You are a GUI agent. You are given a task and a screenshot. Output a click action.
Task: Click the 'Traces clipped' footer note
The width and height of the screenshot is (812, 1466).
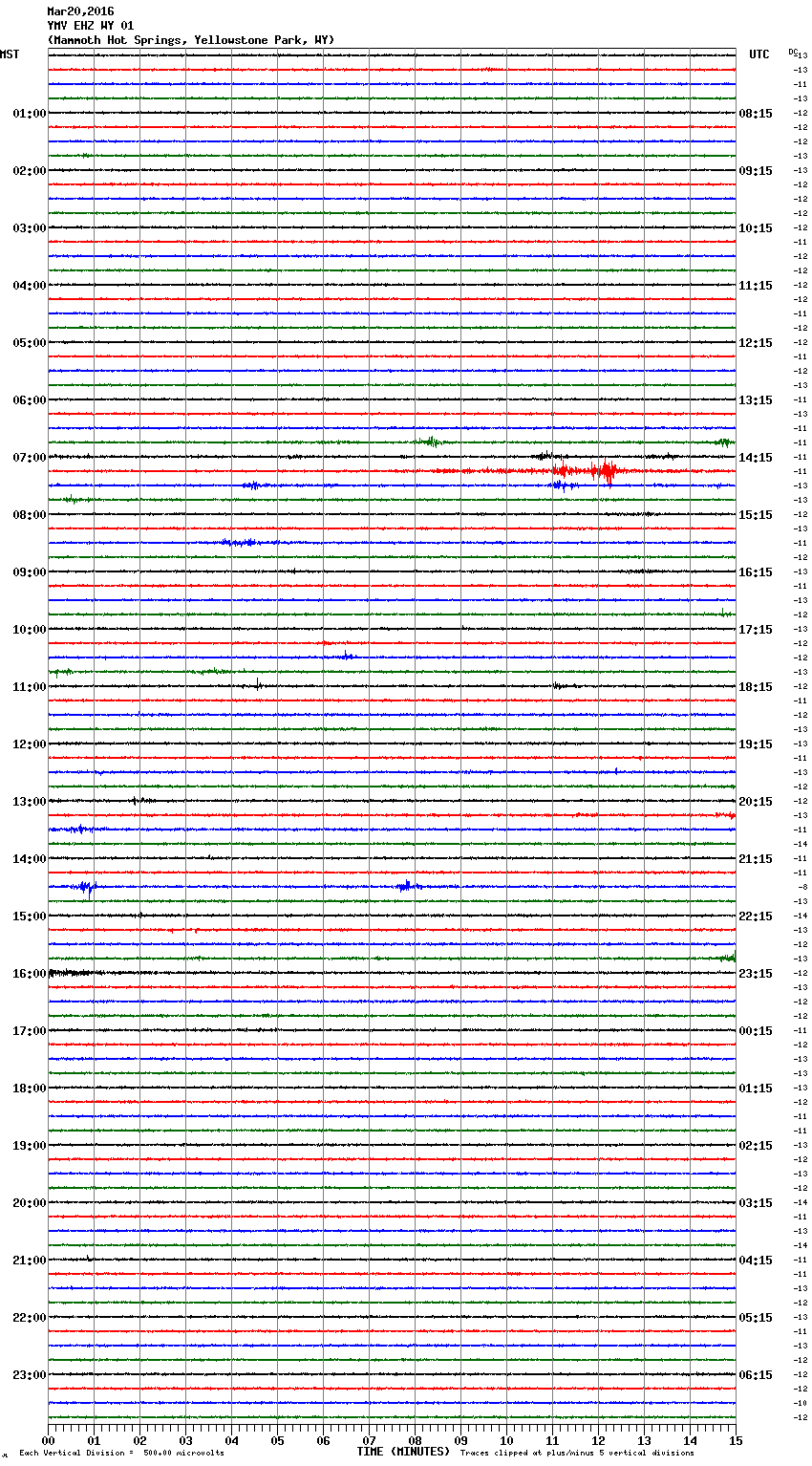tap(577, 1453)
